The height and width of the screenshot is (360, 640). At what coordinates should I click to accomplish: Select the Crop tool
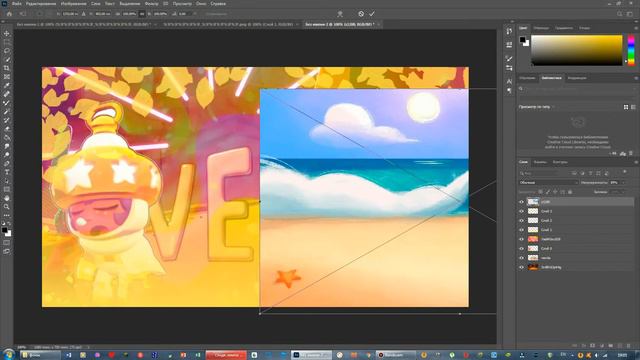(7, 68)
